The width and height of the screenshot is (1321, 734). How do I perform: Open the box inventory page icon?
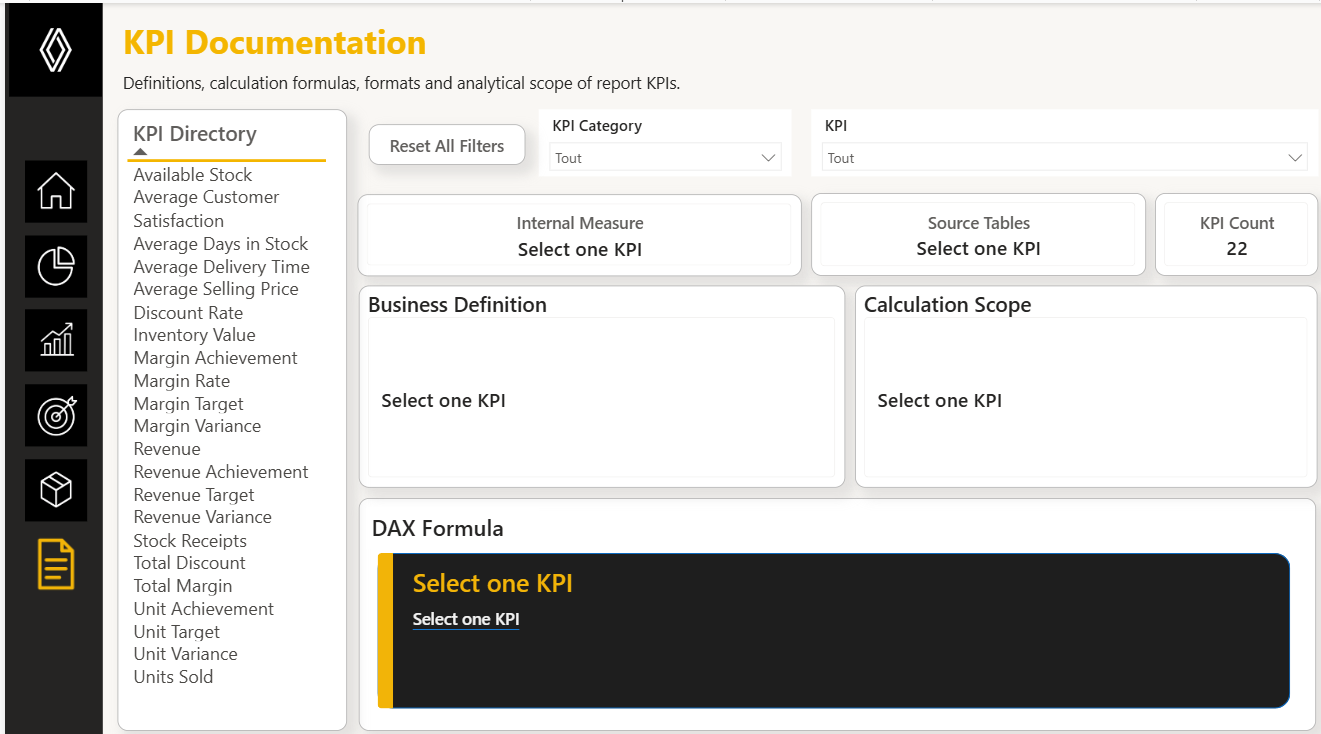(x=56, y=490)
